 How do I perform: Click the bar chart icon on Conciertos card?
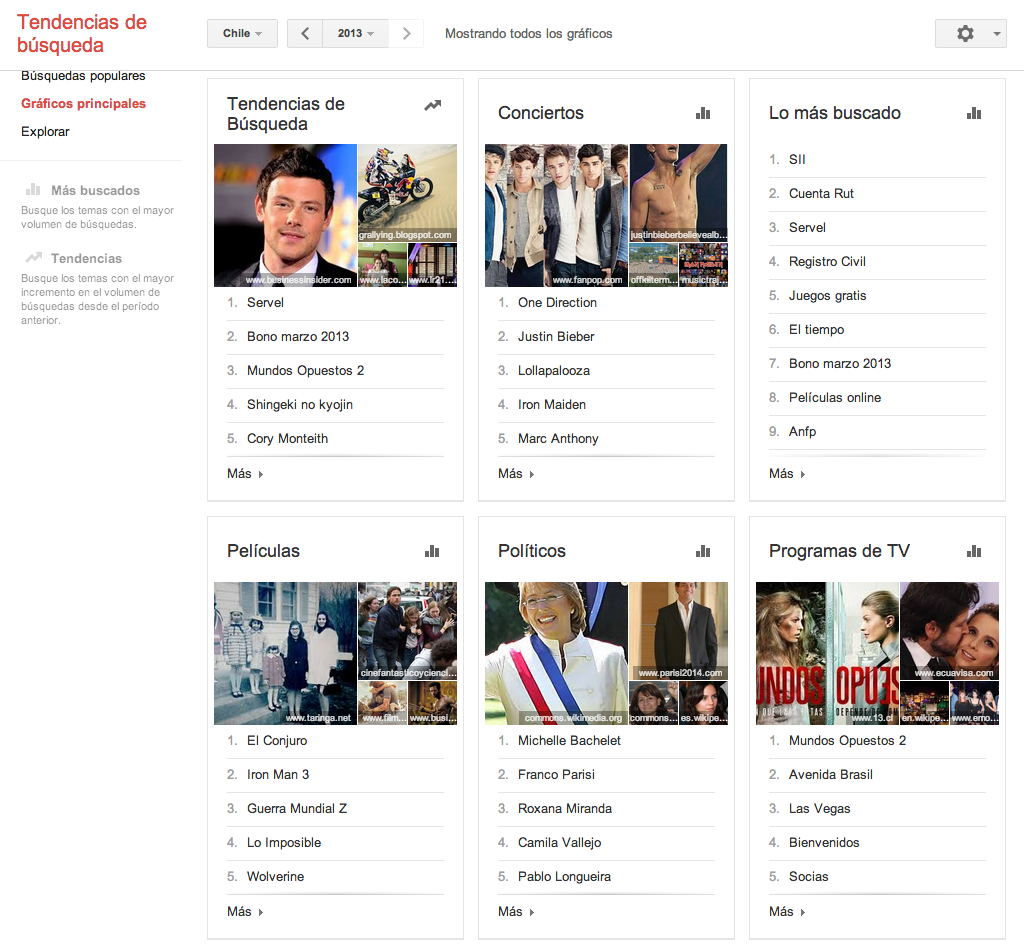point(703,113)
